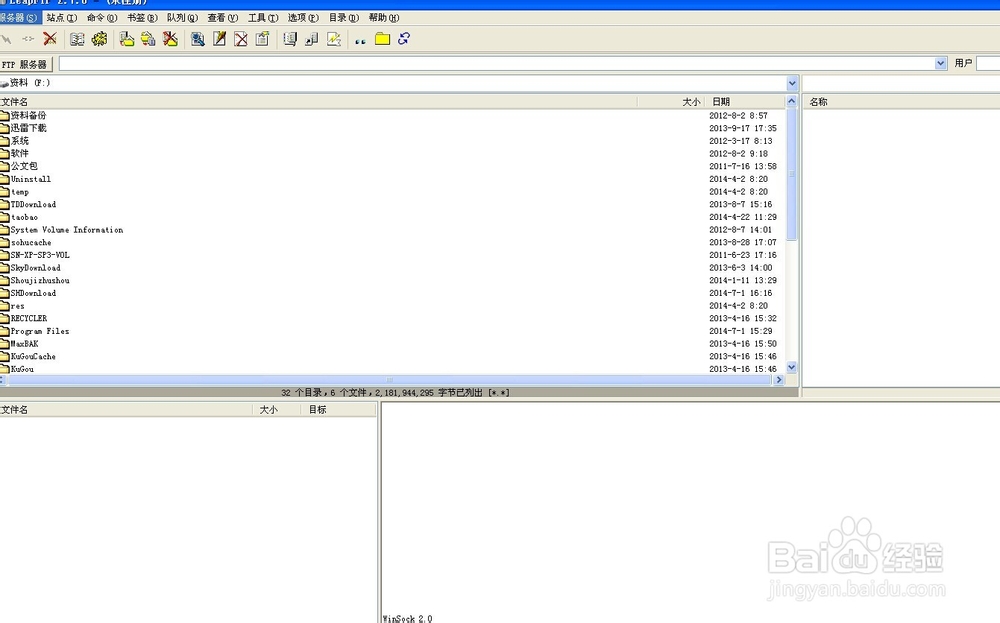Screen dimensions: 1000x623
Task: Open the site manager book icon
Action: (77, 40)
